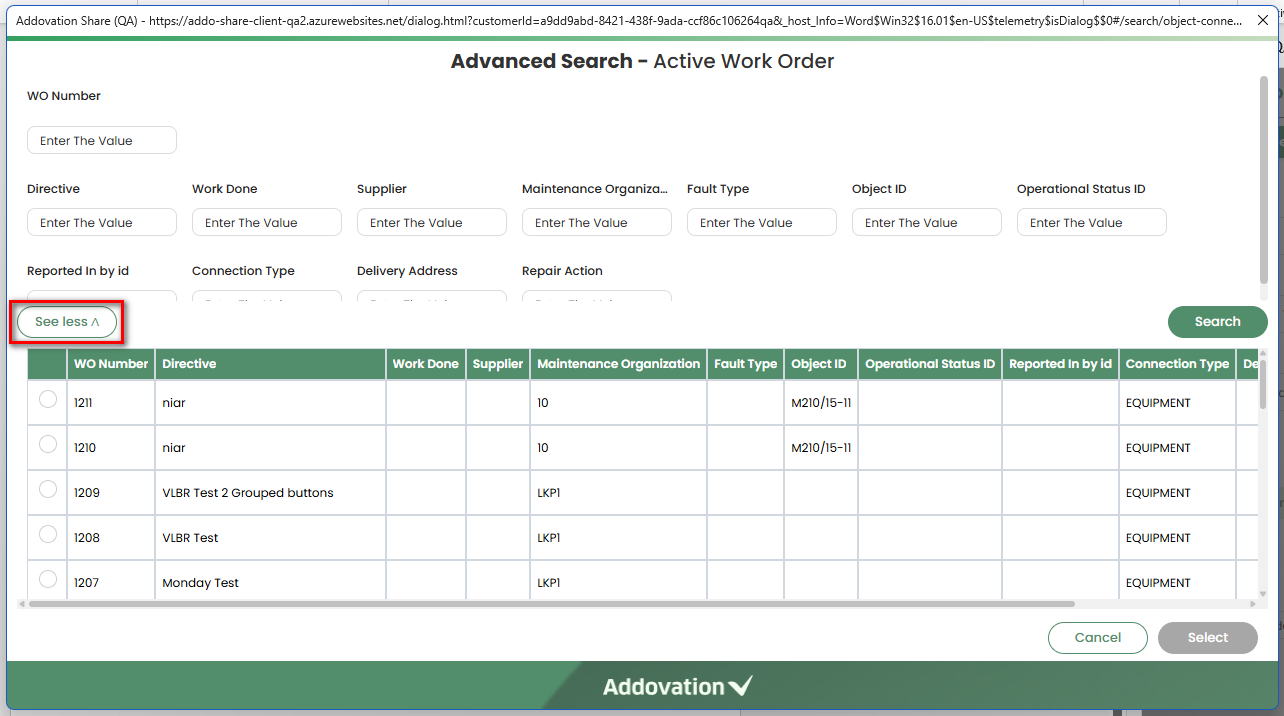This screenshot has height=716, width=1284.
Task: Click the Object ID filter input
Action: coord(927,223)
